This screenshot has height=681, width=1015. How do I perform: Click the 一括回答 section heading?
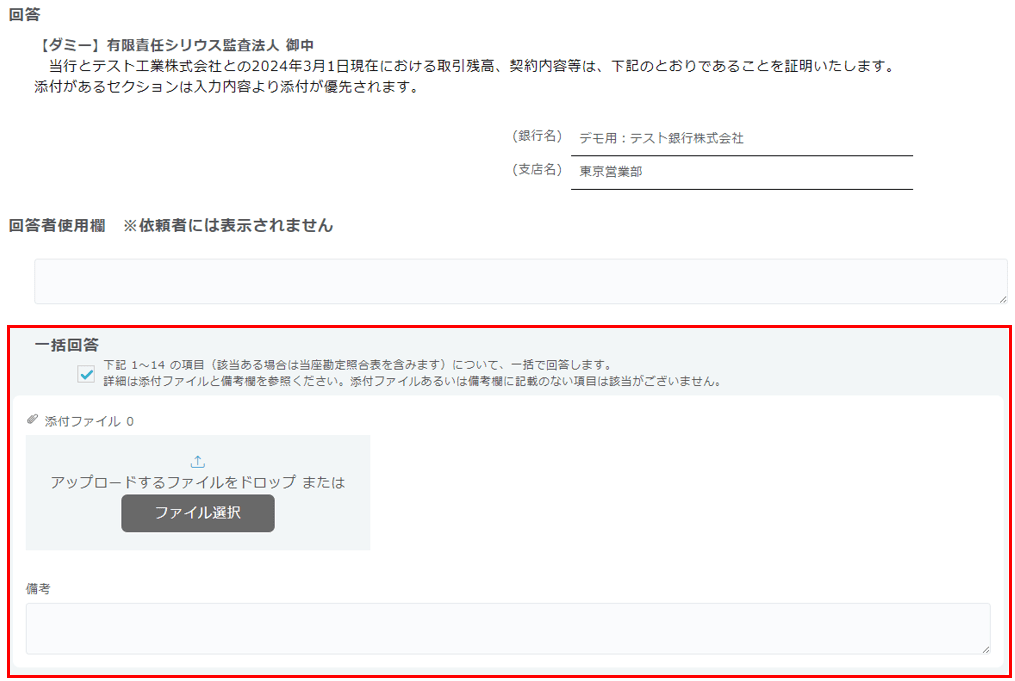tap(66, 345)
